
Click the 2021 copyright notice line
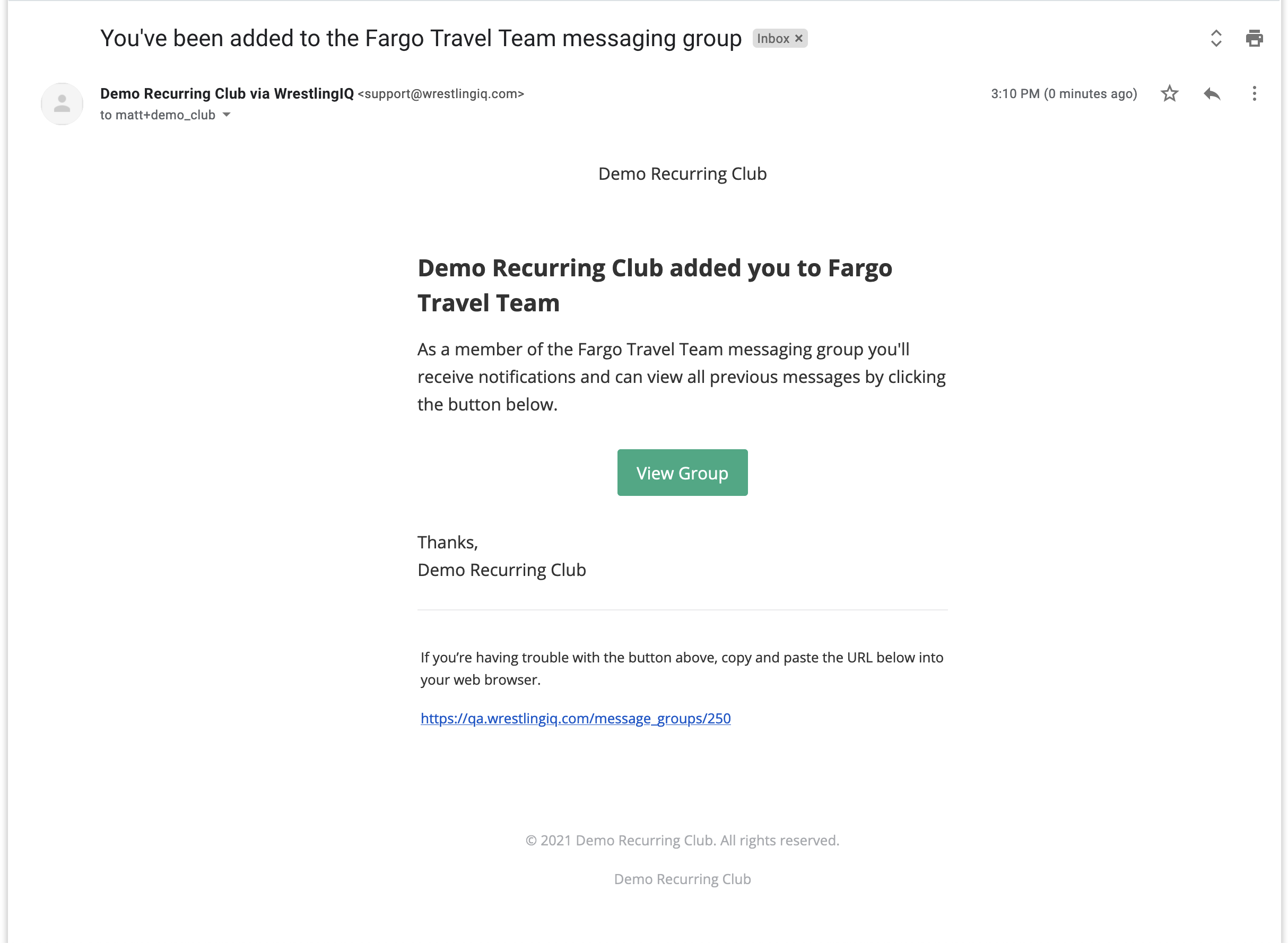tap(682, 840)
